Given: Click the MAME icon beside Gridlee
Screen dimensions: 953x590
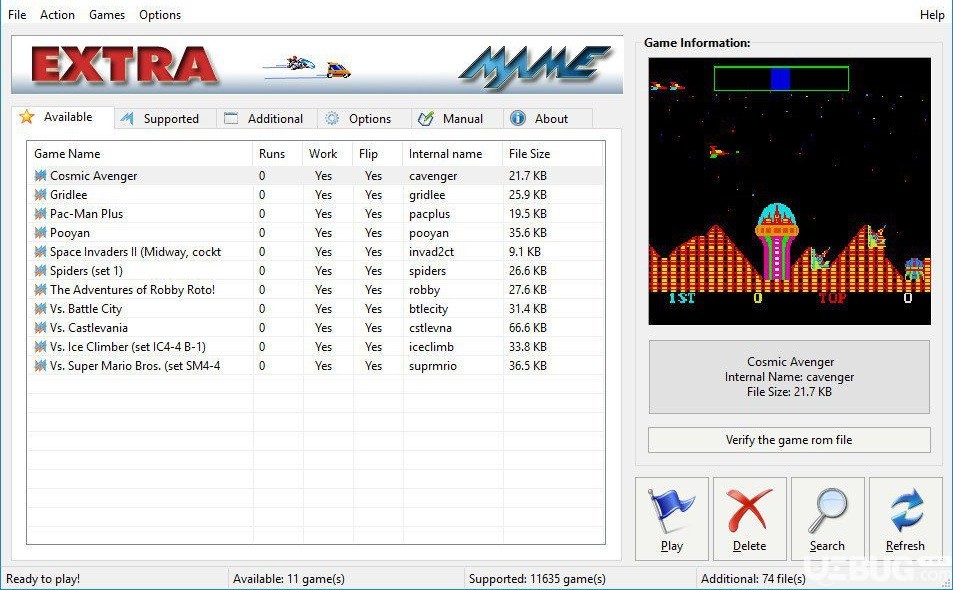Looking at the screenshot, I should 40,194.
